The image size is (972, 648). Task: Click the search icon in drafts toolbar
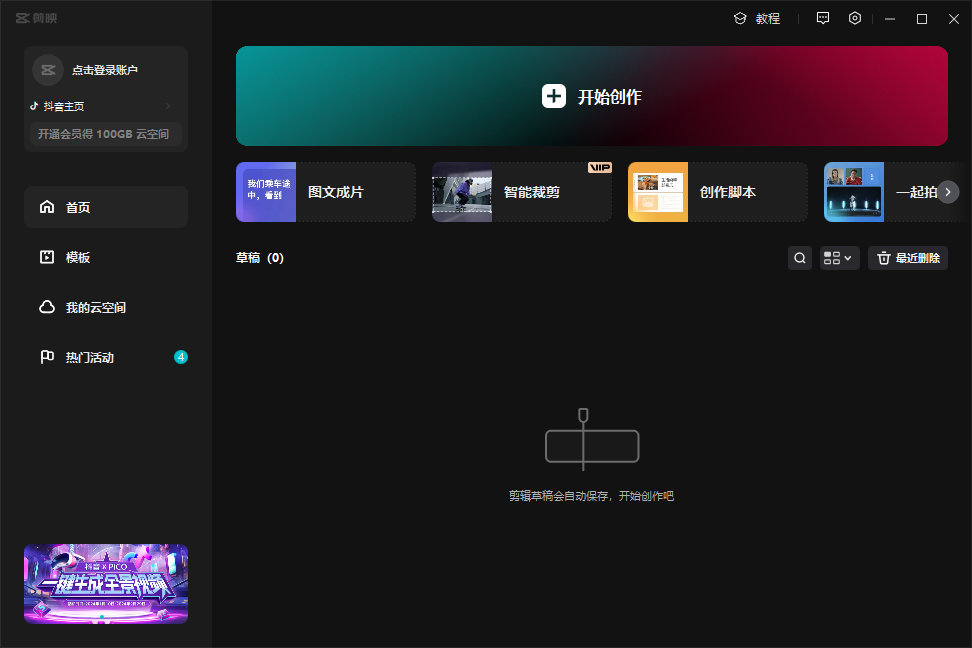(800, 258)
